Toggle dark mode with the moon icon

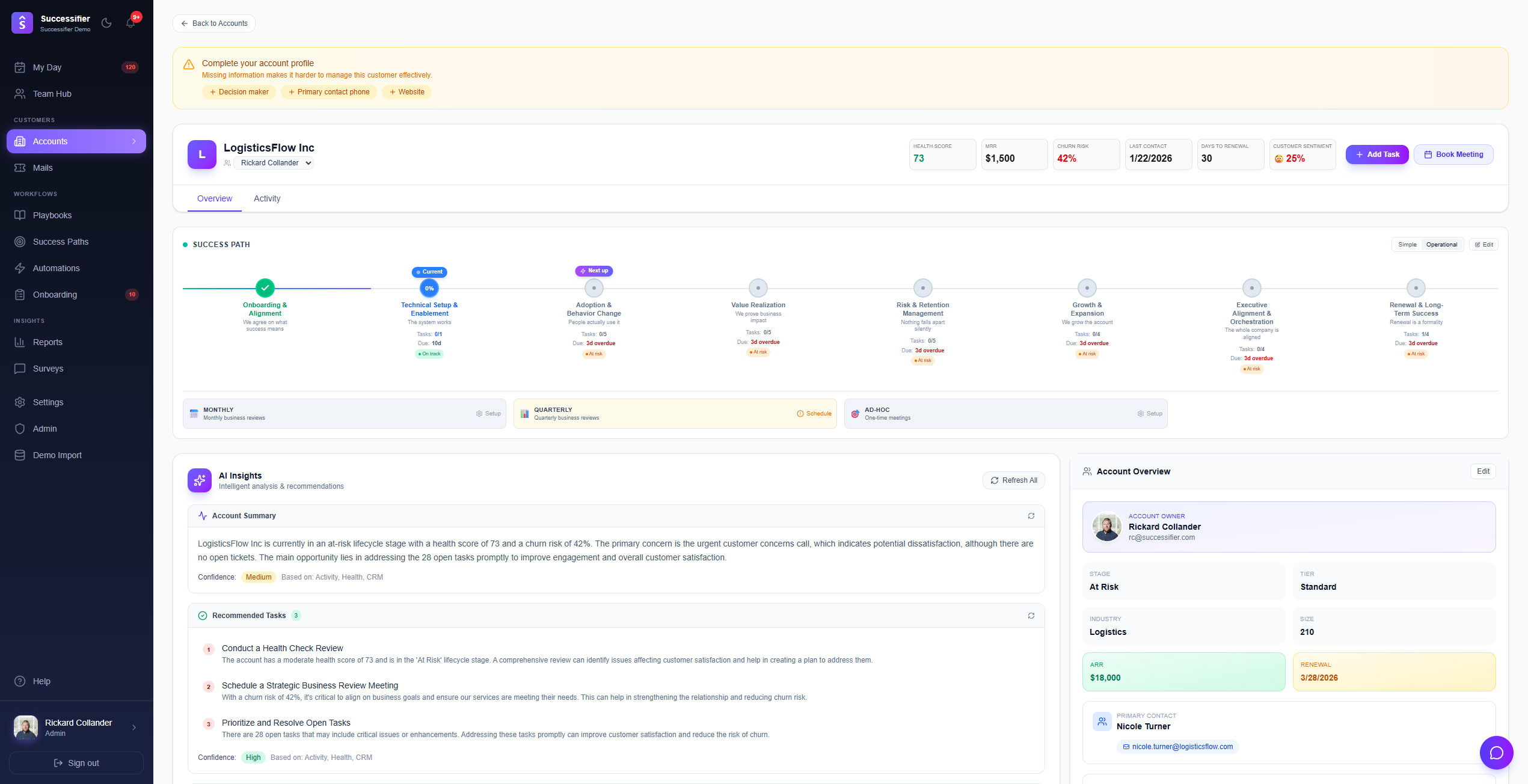(106, 22)
